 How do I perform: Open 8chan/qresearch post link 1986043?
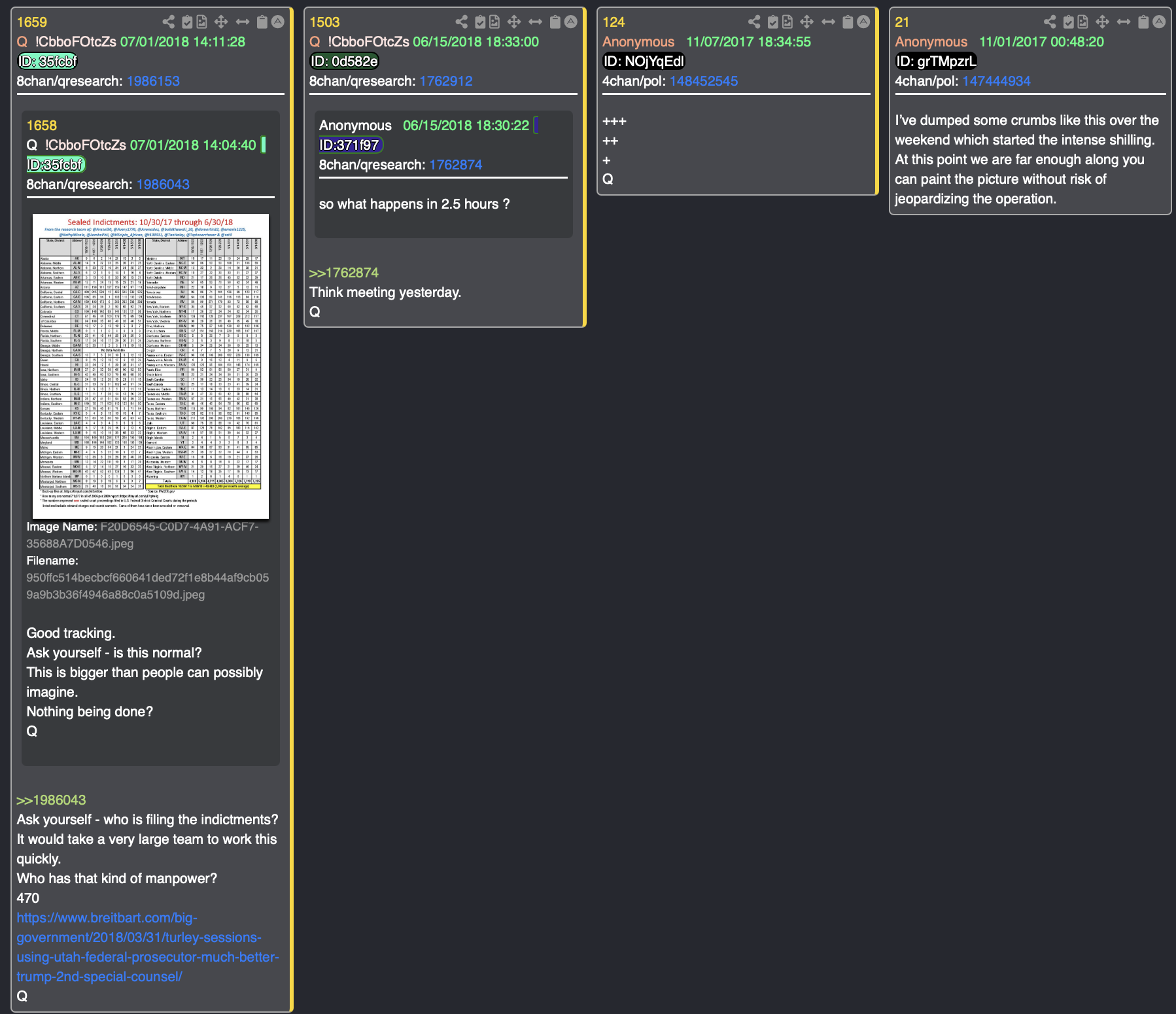163,184
